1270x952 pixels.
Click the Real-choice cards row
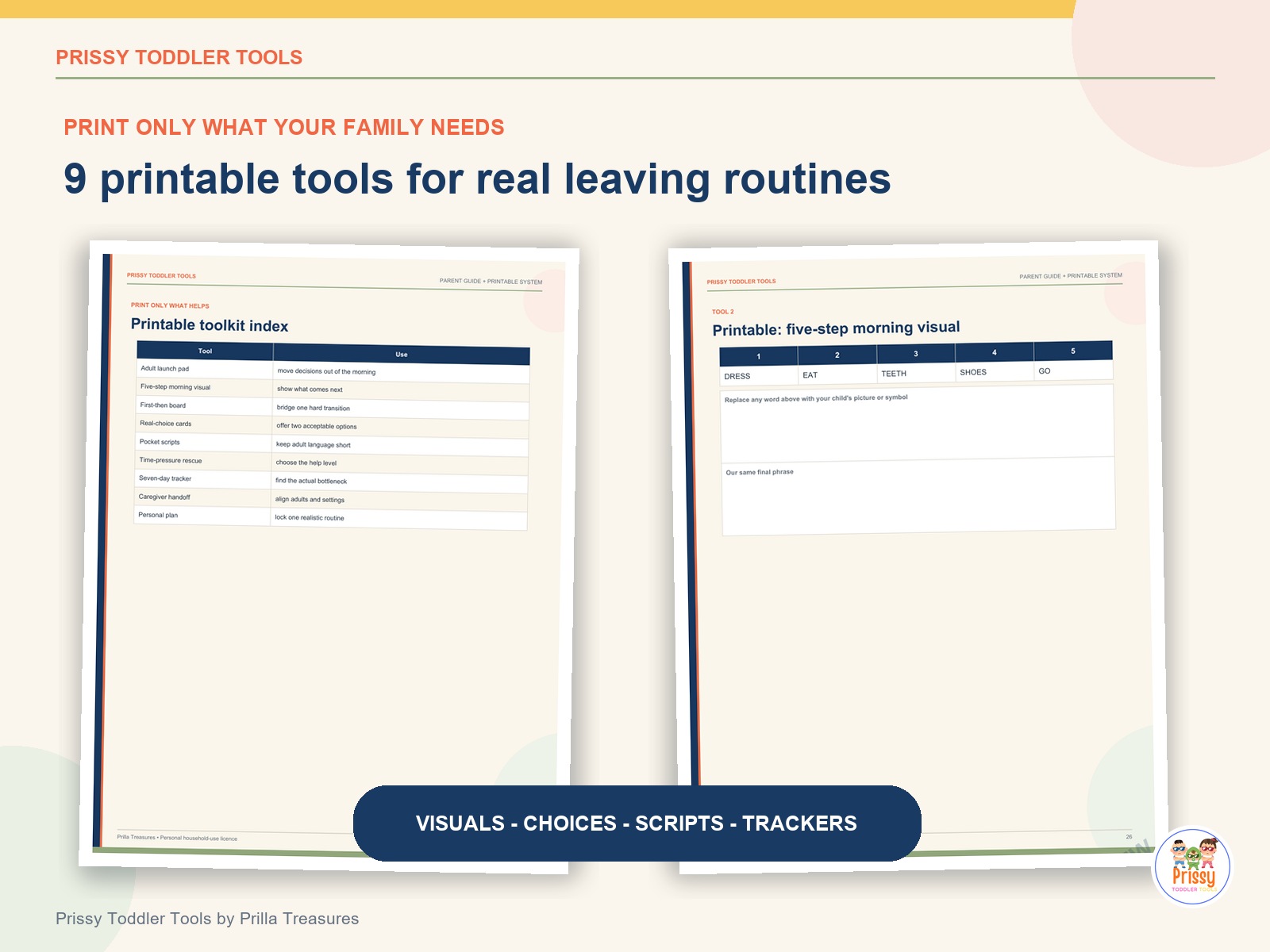[332, 425]
